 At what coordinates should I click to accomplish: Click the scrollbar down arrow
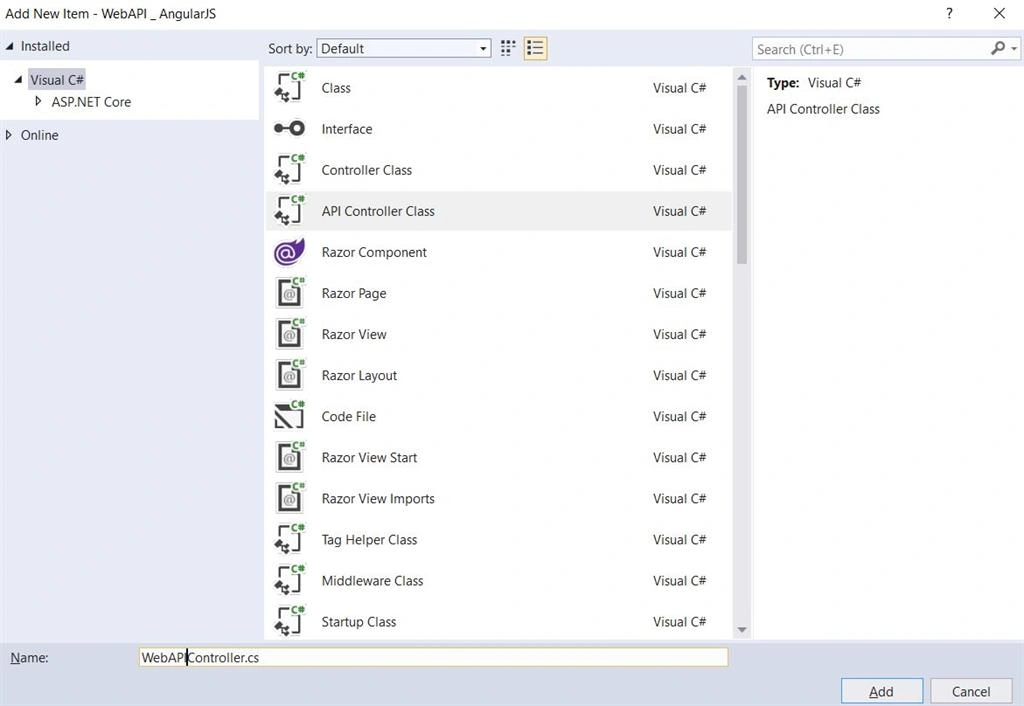point(741,630)
